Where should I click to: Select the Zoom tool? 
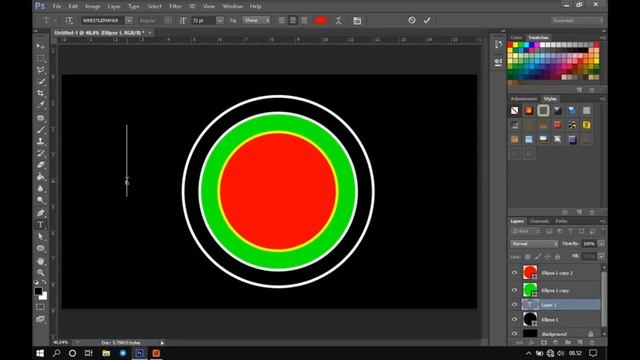coord(40,272)
